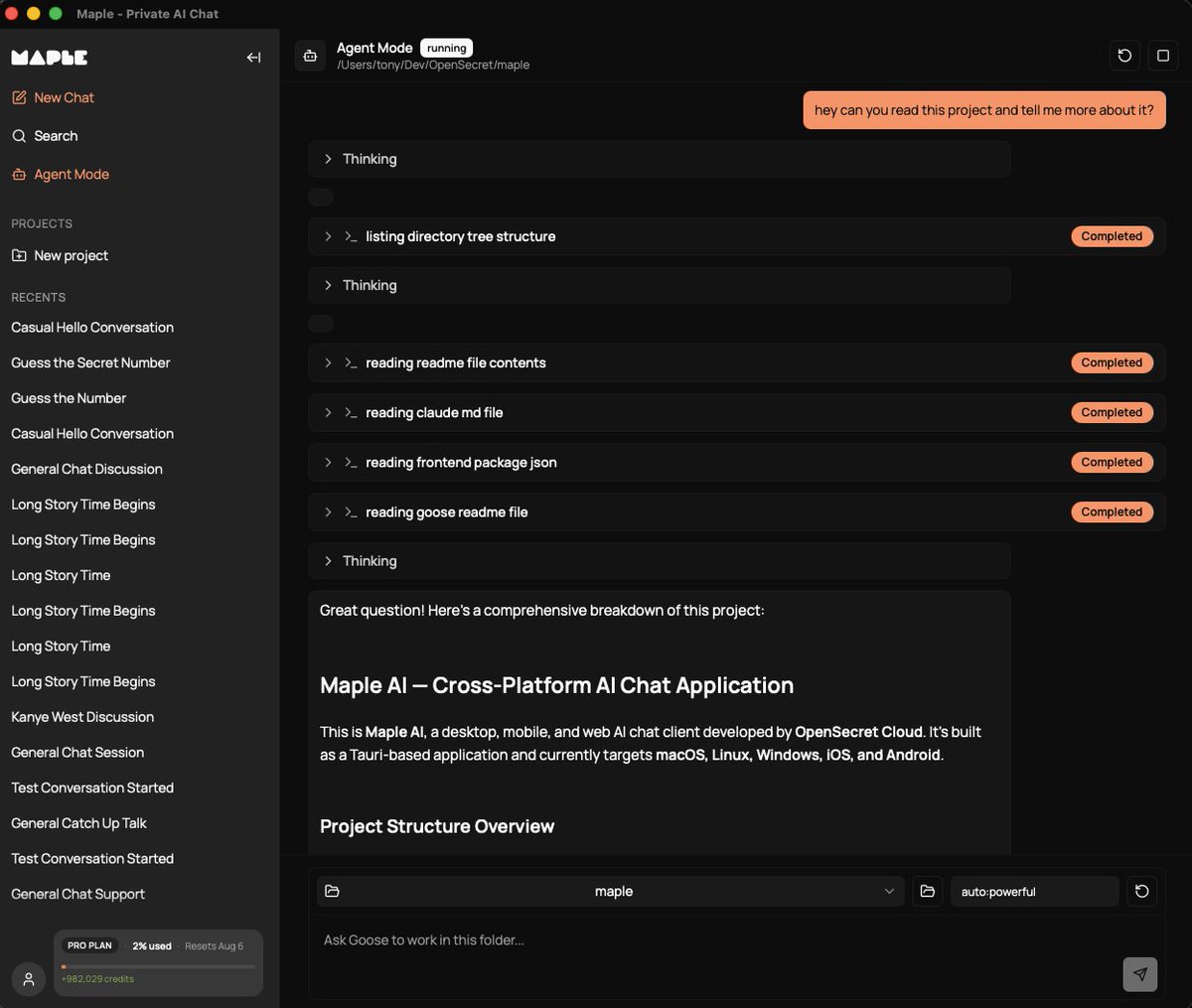1192x1008 pixels.
Task: Click the restart session icon in header
Action: [x=1124, y=56]
